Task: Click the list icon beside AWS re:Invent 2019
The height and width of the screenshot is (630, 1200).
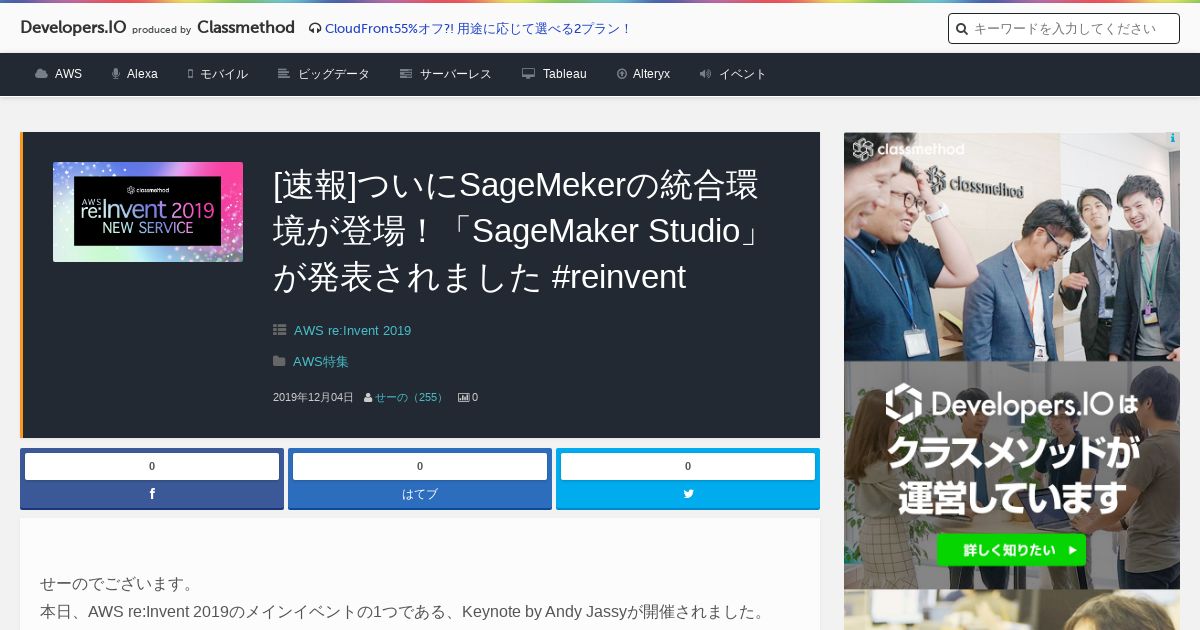Action: [x=280, y=330]
